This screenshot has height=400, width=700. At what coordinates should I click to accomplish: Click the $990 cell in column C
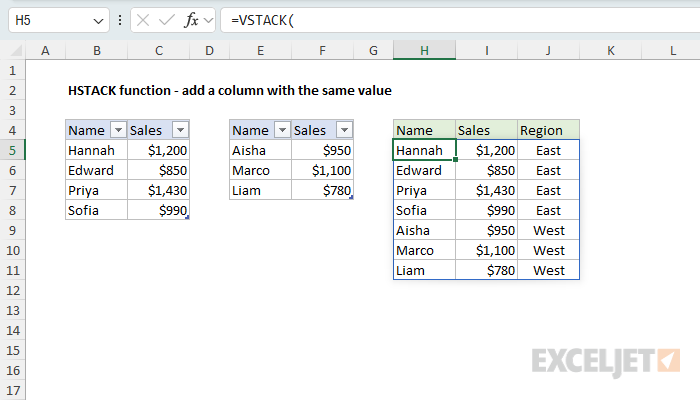click(158, 210)
